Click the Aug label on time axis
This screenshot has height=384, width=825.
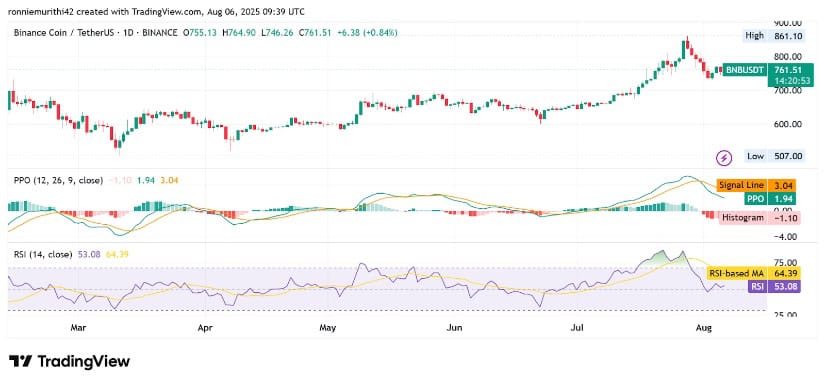pyautogui.click(x=703, y=328)
